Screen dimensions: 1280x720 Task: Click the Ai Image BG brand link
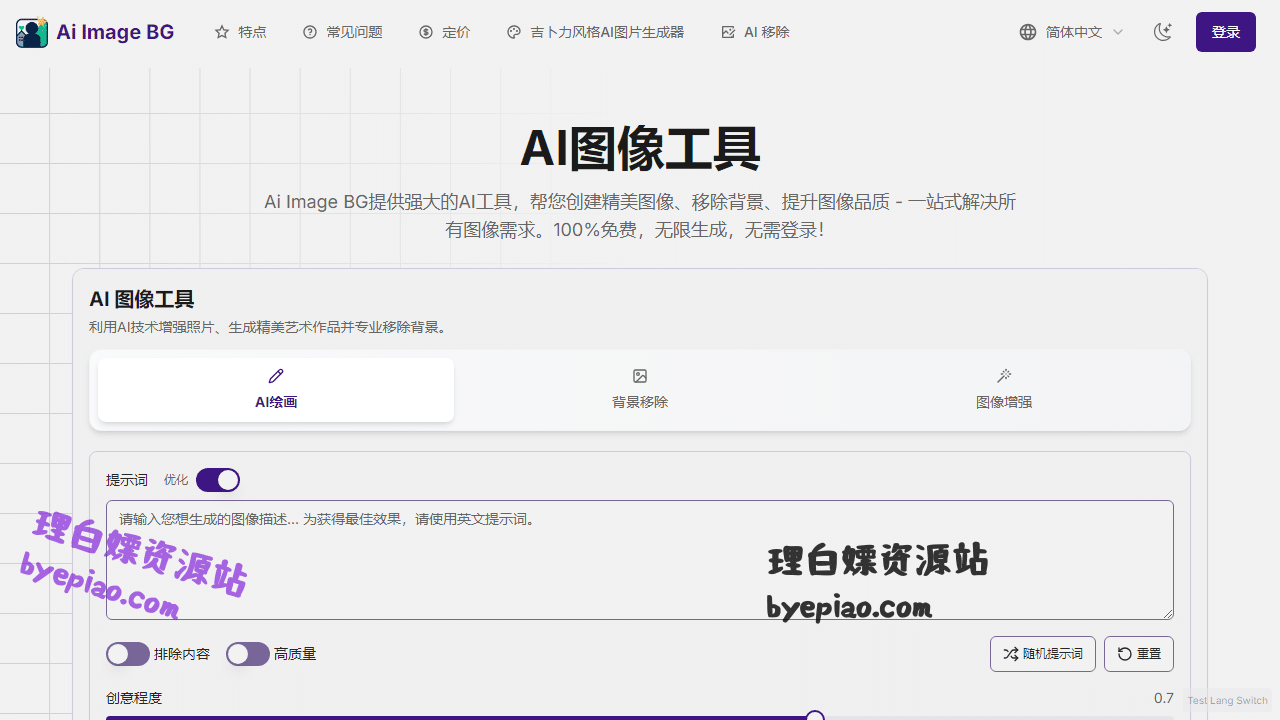(x=95, y=32)
